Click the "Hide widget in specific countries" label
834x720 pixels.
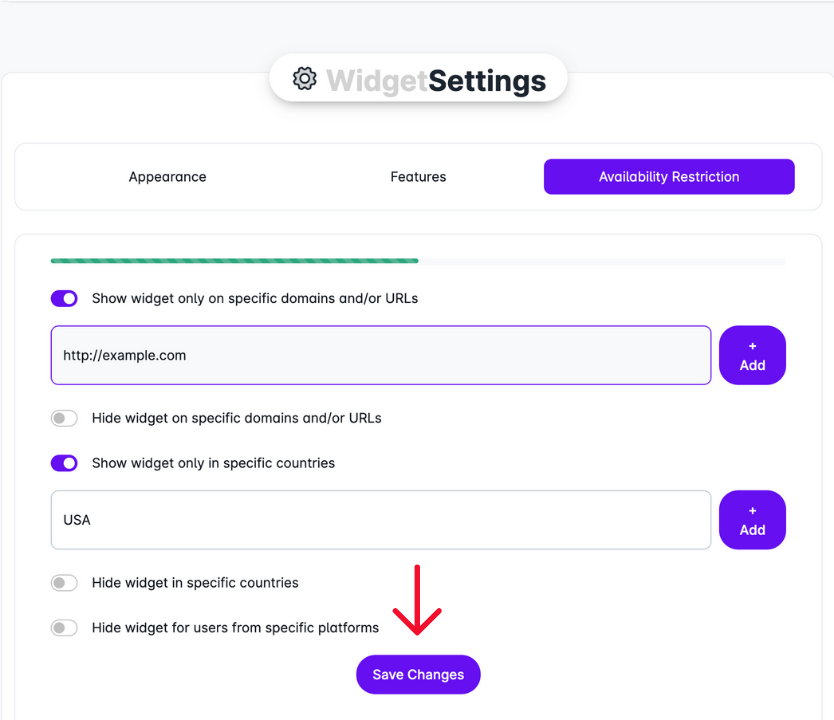pyautogui.click(x=195, y=583)
